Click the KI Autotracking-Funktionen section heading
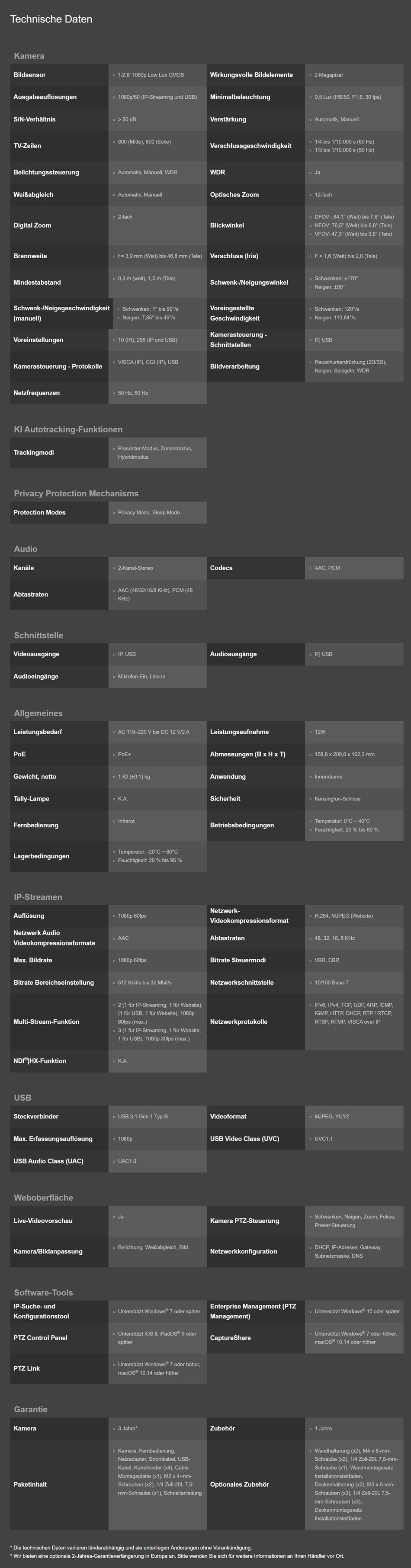411x1568 pixels. (x=68, y=430)
